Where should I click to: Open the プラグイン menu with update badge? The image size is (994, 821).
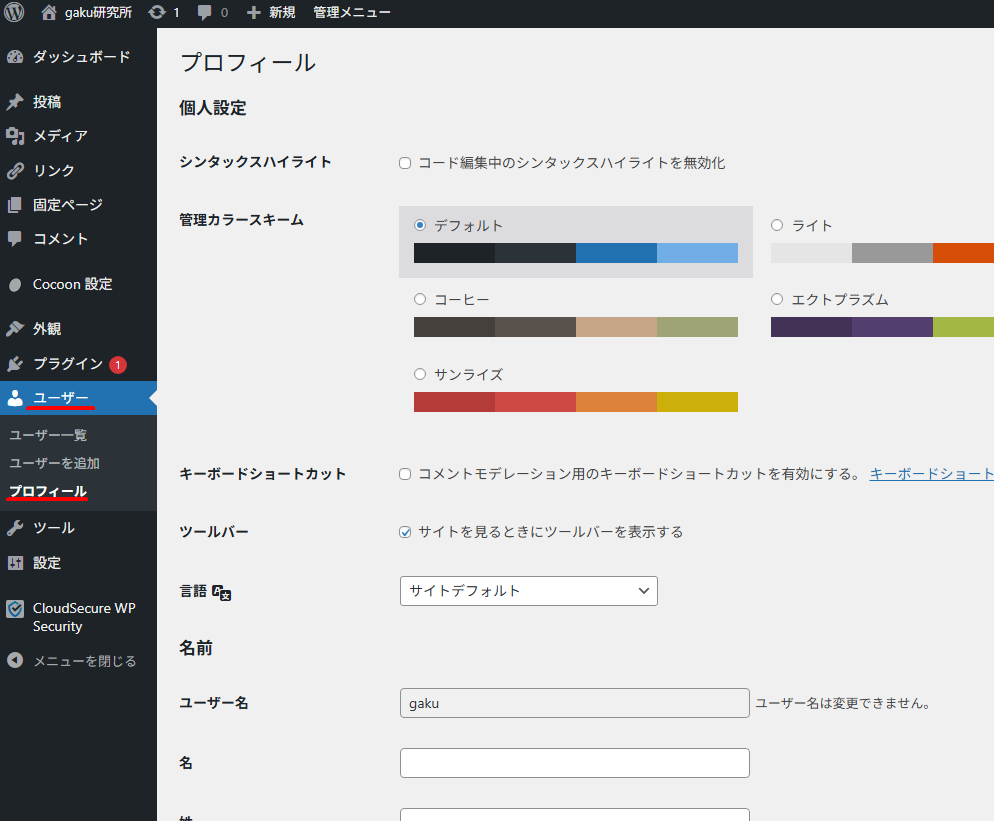point(68,364)
